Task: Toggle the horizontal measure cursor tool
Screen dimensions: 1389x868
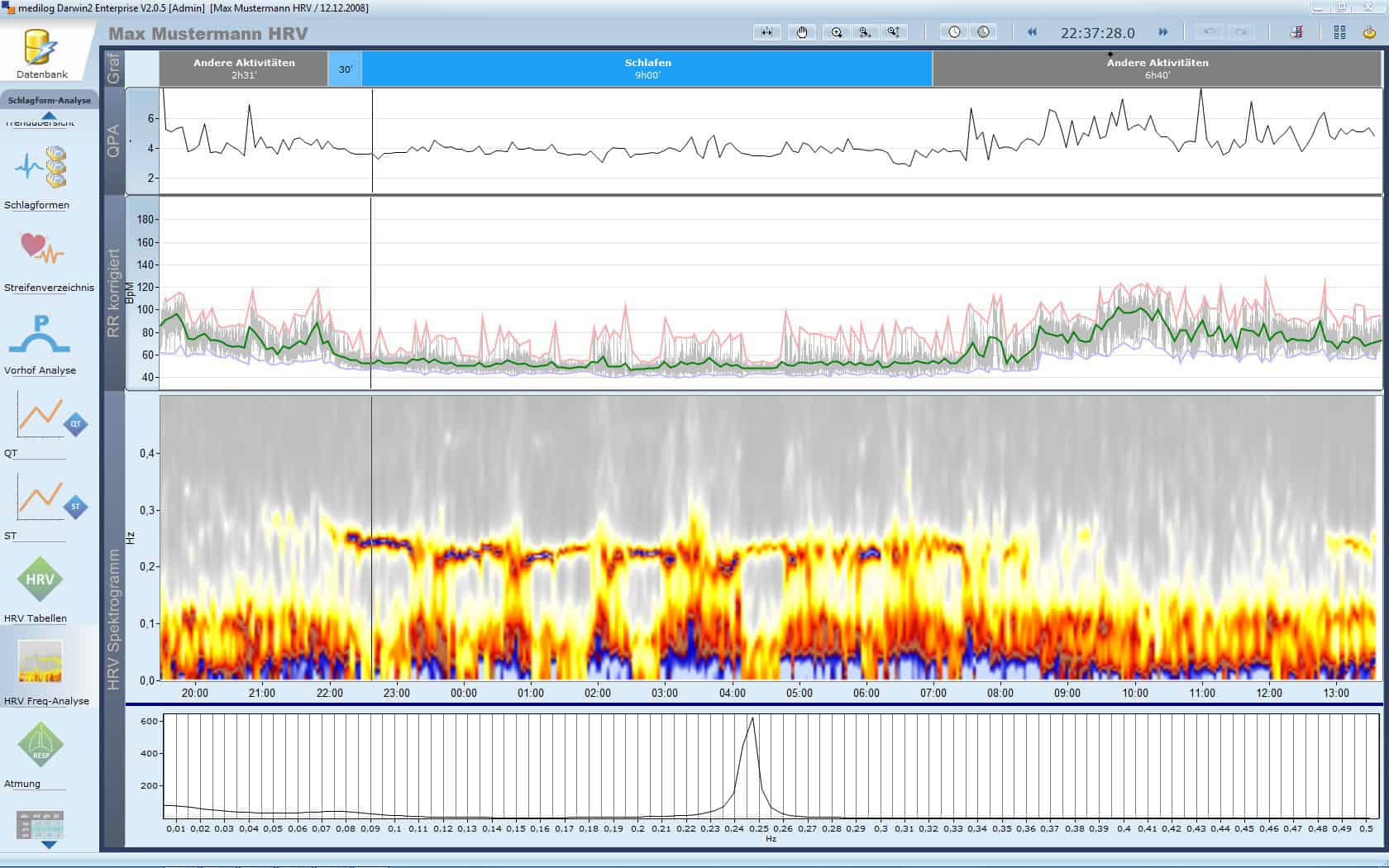Action: pyautogui.click(x=767, y=32)
